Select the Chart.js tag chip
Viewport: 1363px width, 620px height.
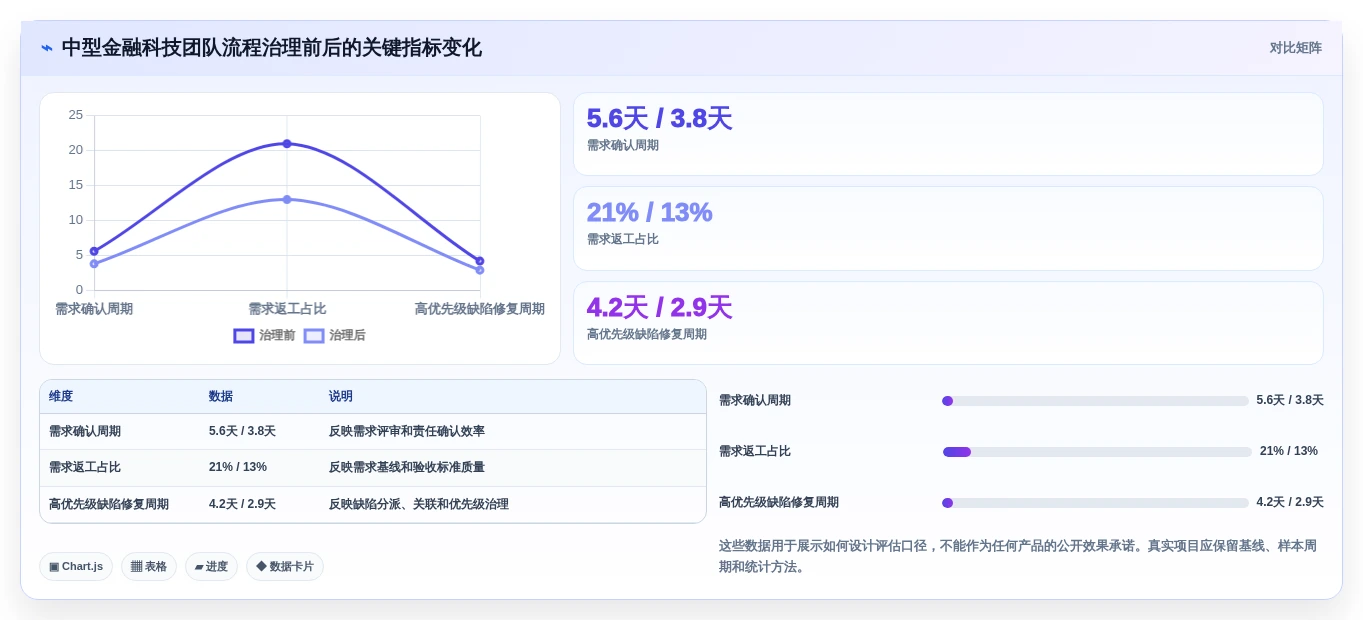click(76, 567)
